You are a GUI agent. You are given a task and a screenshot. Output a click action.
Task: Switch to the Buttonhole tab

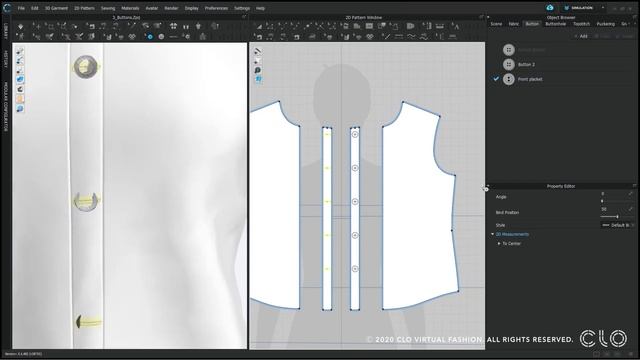[x=556, y=24]
